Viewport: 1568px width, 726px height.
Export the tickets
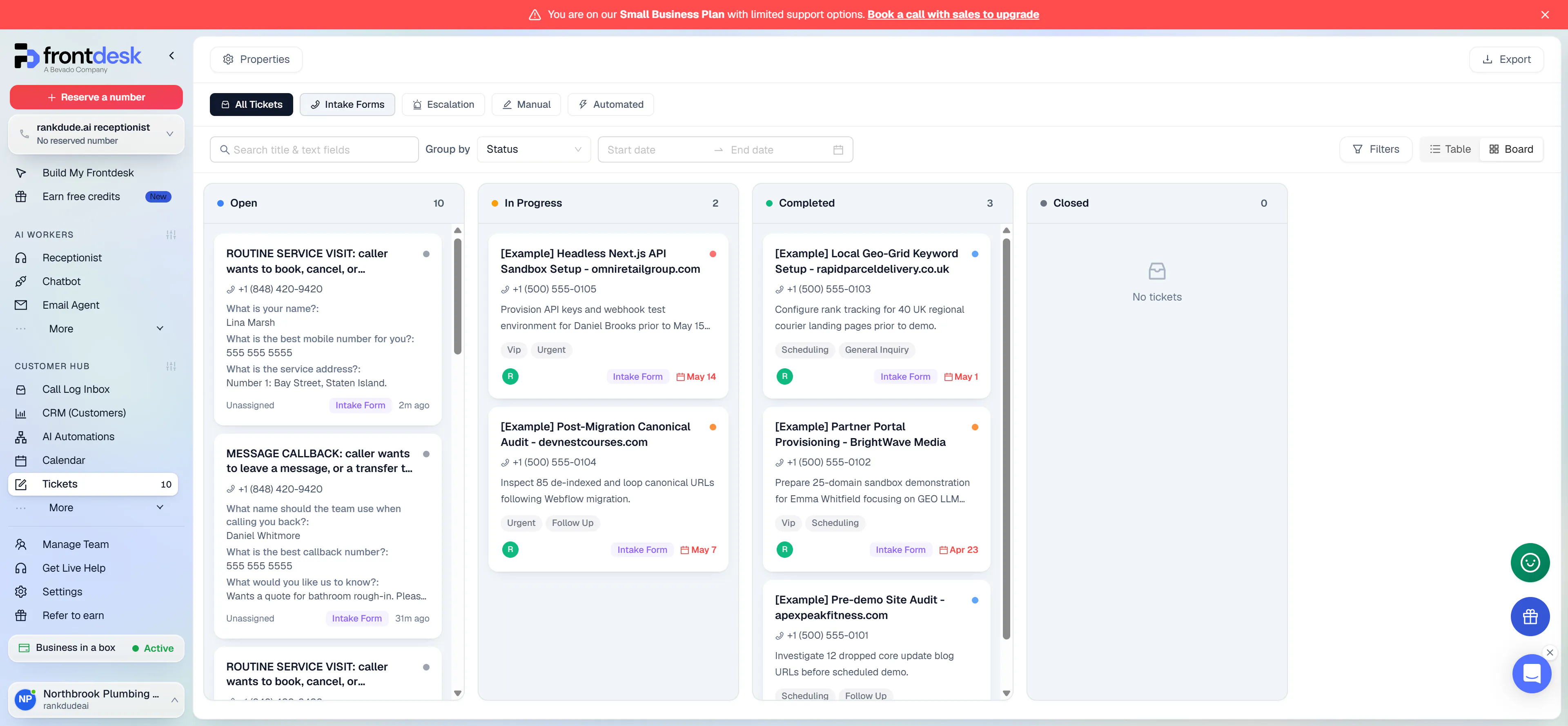pos(1506,60)
